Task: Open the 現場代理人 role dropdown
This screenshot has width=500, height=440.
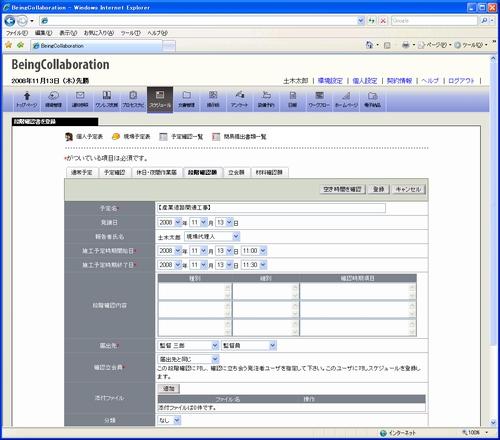Action: 212,236
